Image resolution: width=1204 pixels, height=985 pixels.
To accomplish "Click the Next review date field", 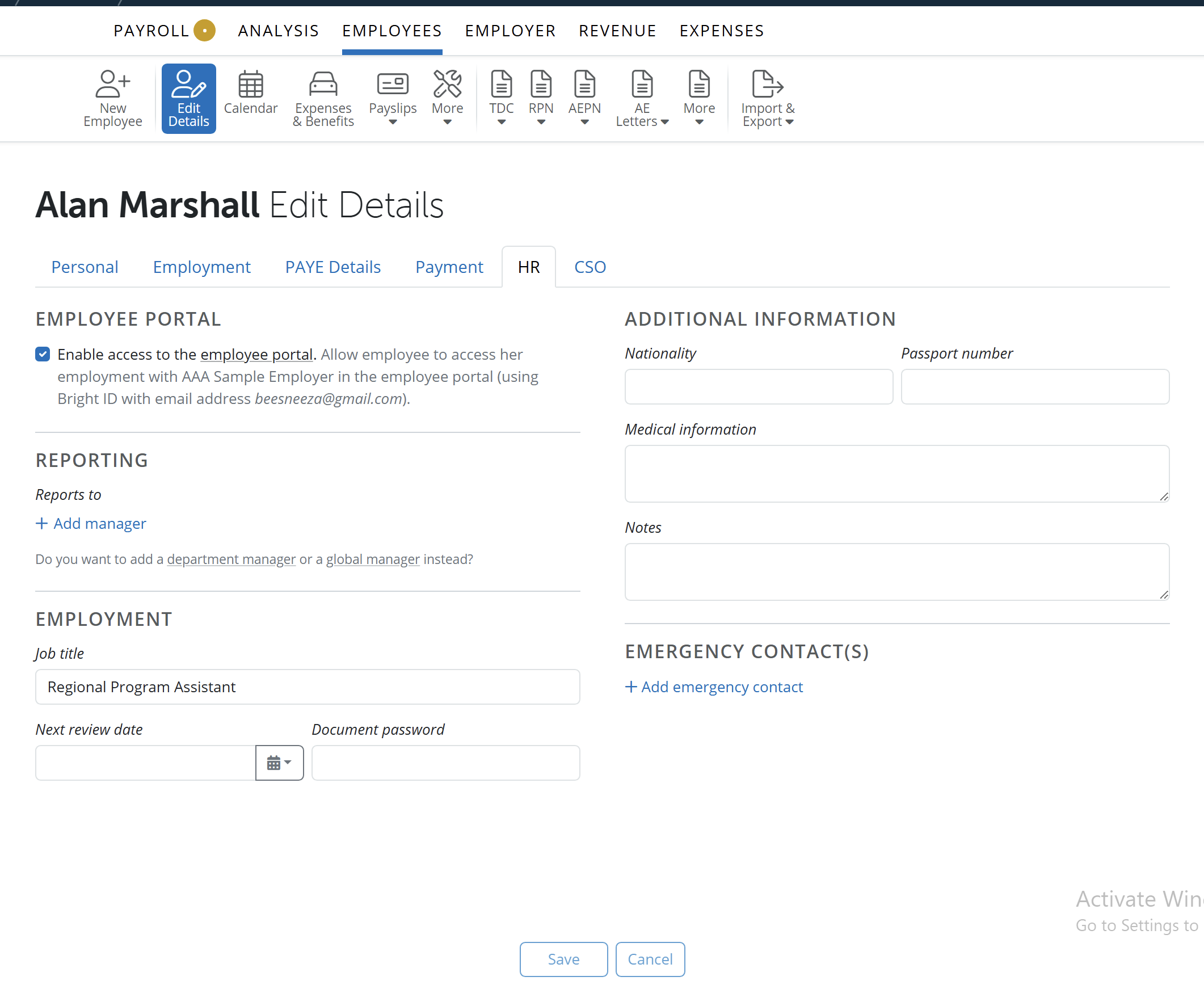I will pyautogui.click(x=146, y=763).
